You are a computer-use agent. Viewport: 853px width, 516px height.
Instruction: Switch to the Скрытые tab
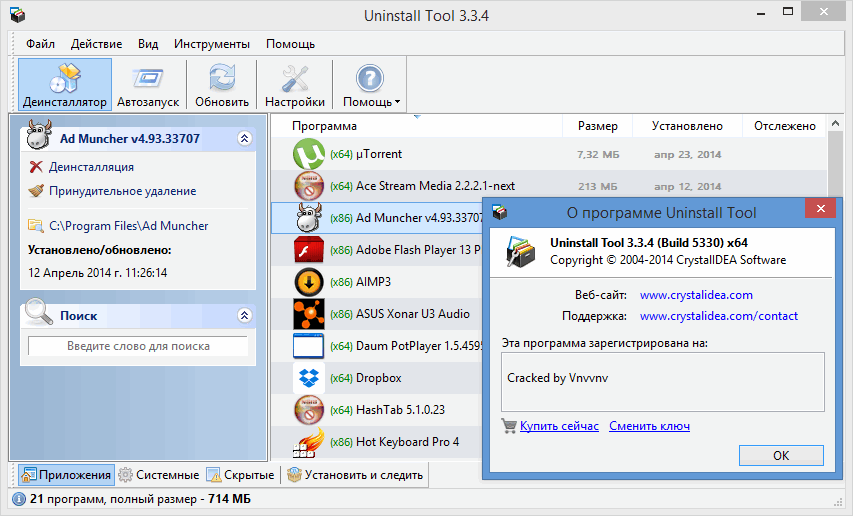click(x=241, y=475)
